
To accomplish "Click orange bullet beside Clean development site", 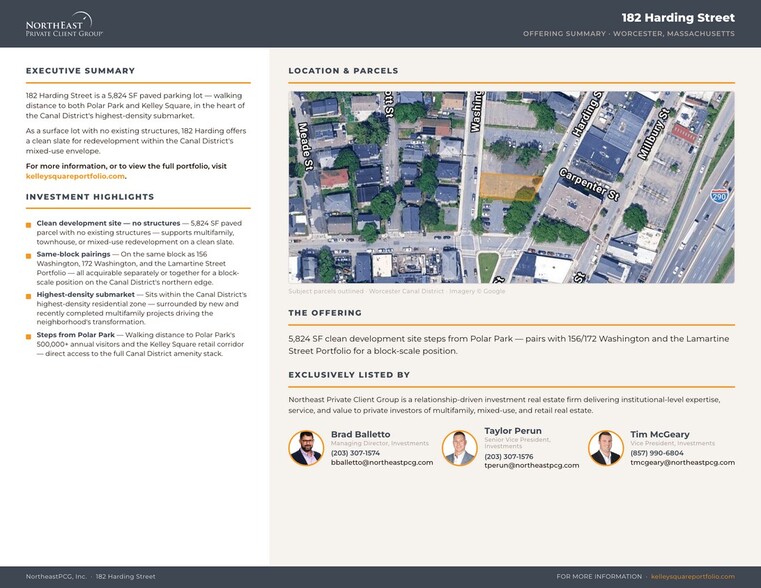I will [x=29, y=225].
